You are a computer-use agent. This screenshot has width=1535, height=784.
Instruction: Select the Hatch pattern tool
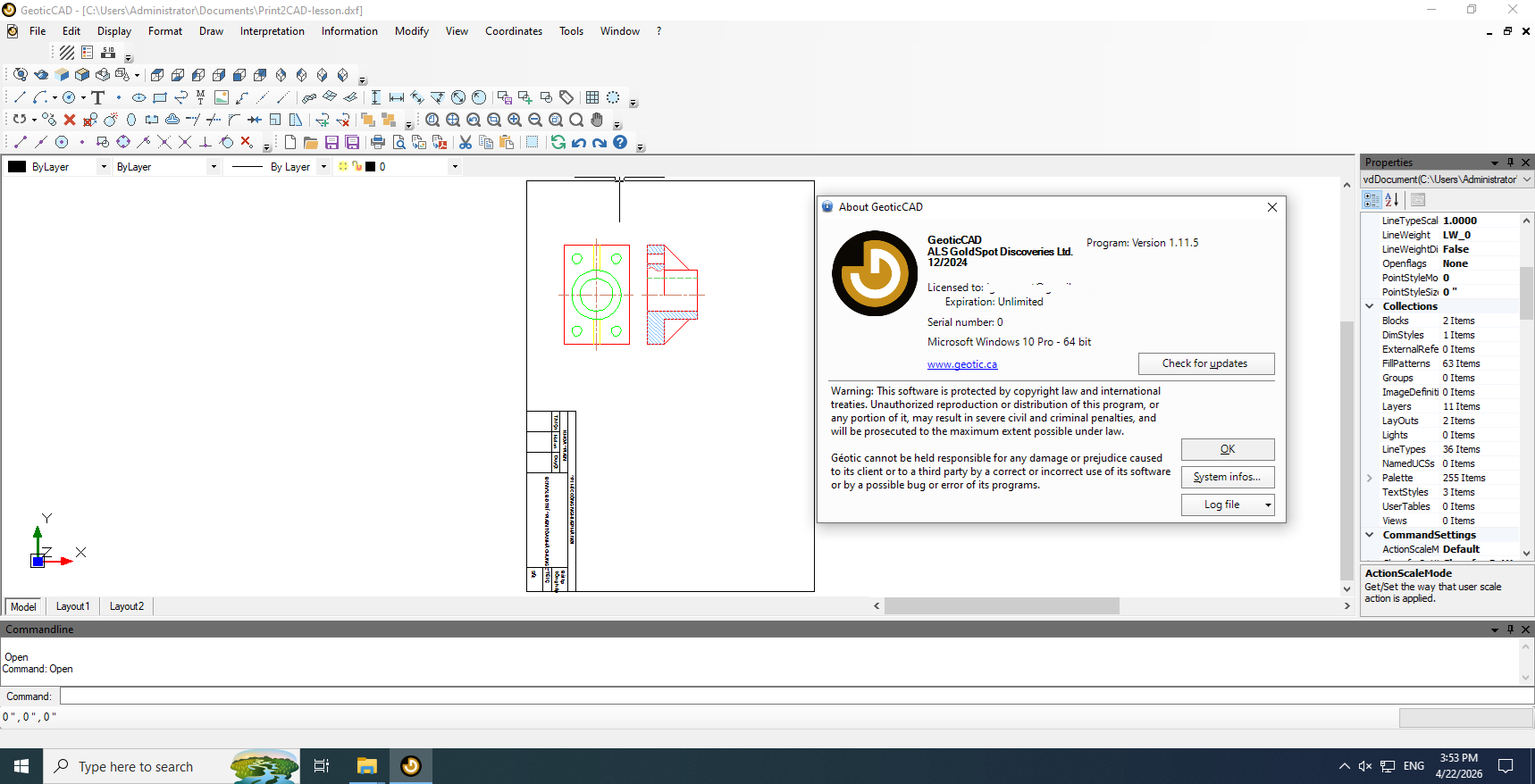(67, 53)
